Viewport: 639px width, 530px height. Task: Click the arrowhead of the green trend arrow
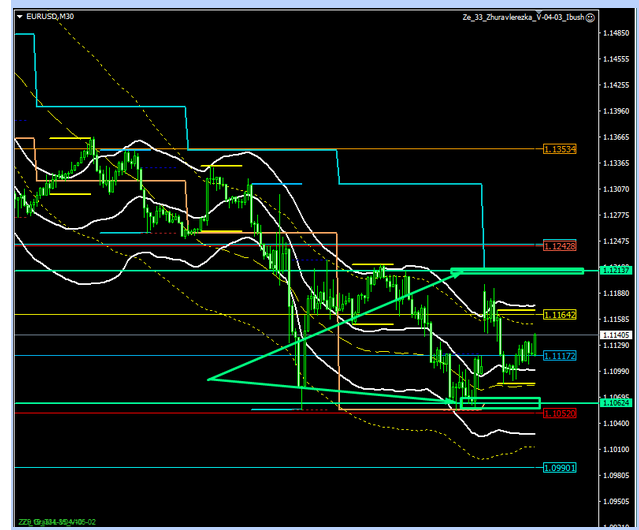pyautogui.click(x=457, y=271)
